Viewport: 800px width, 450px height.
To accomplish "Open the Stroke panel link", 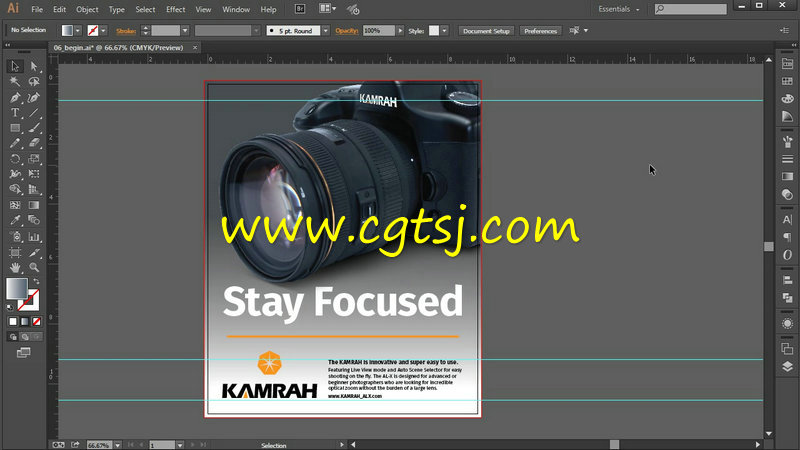I will pos(126,31).
